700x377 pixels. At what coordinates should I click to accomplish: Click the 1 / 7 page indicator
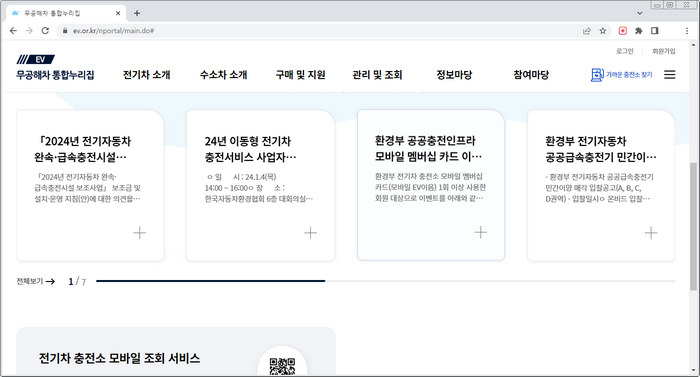tap(77, 281)
